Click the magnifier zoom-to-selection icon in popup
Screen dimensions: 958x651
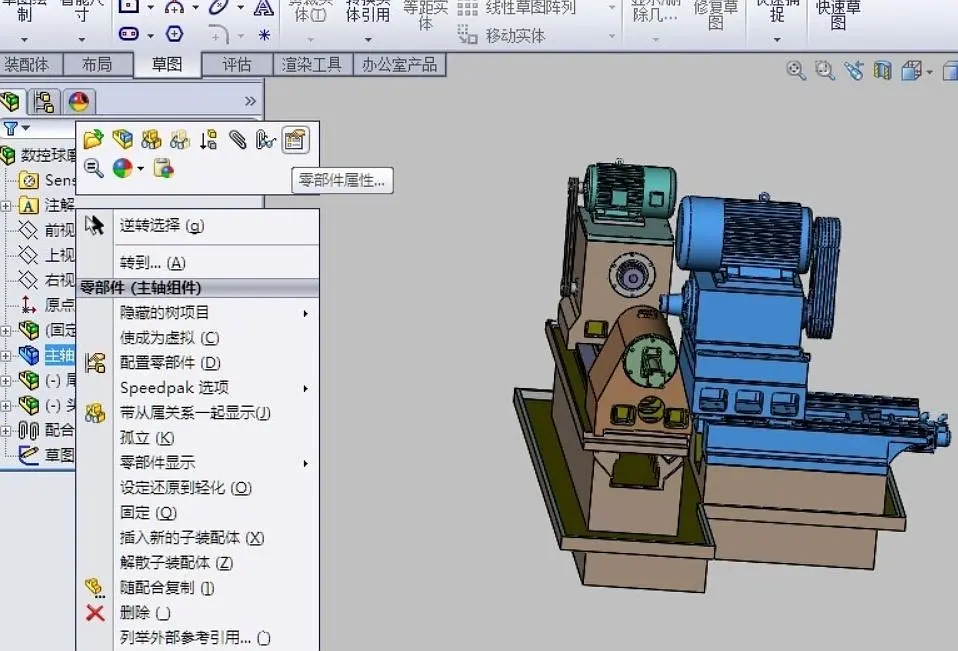tap(93, 168)
